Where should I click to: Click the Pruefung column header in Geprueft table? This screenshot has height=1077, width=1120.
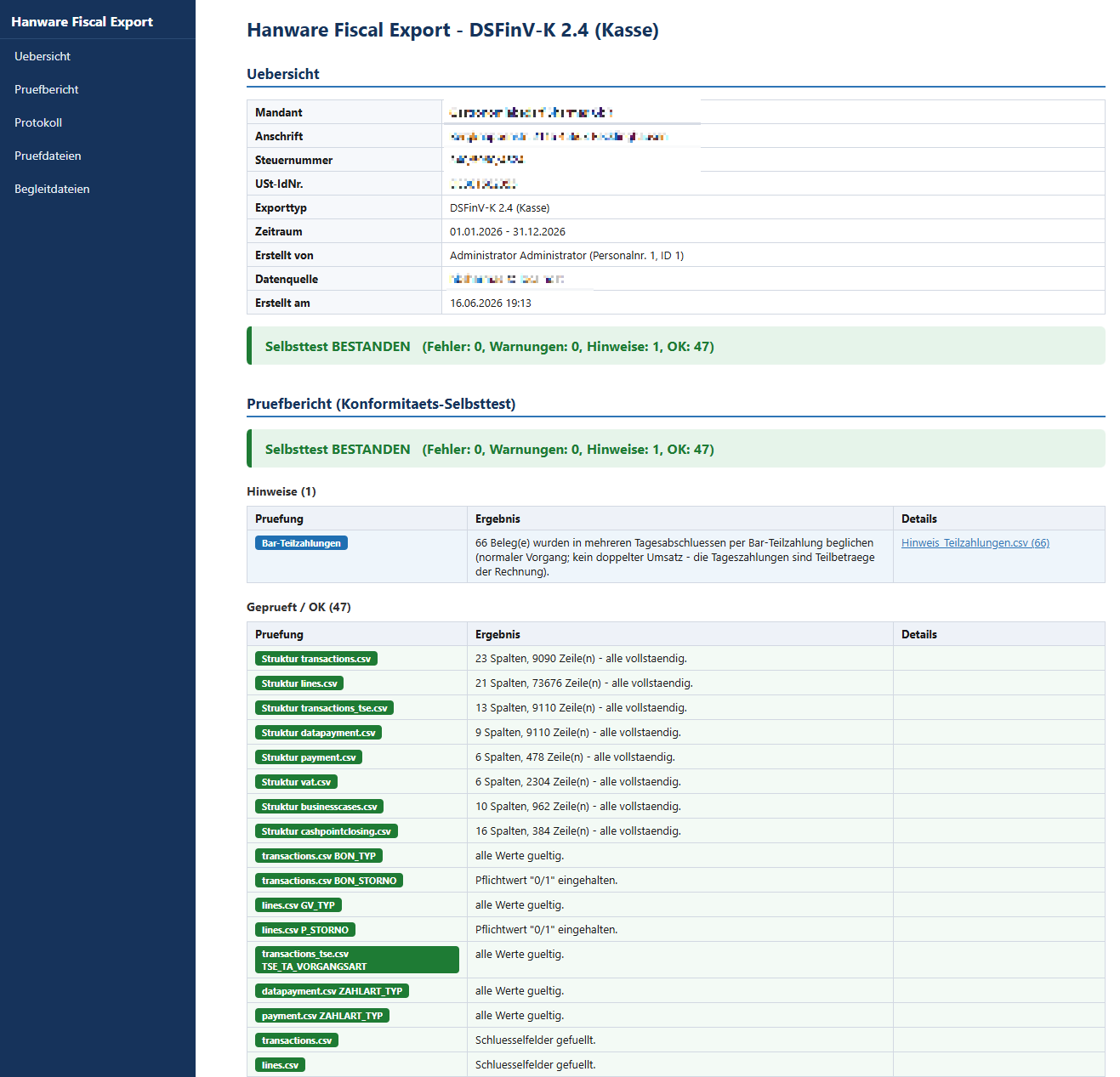click(279, 635)
